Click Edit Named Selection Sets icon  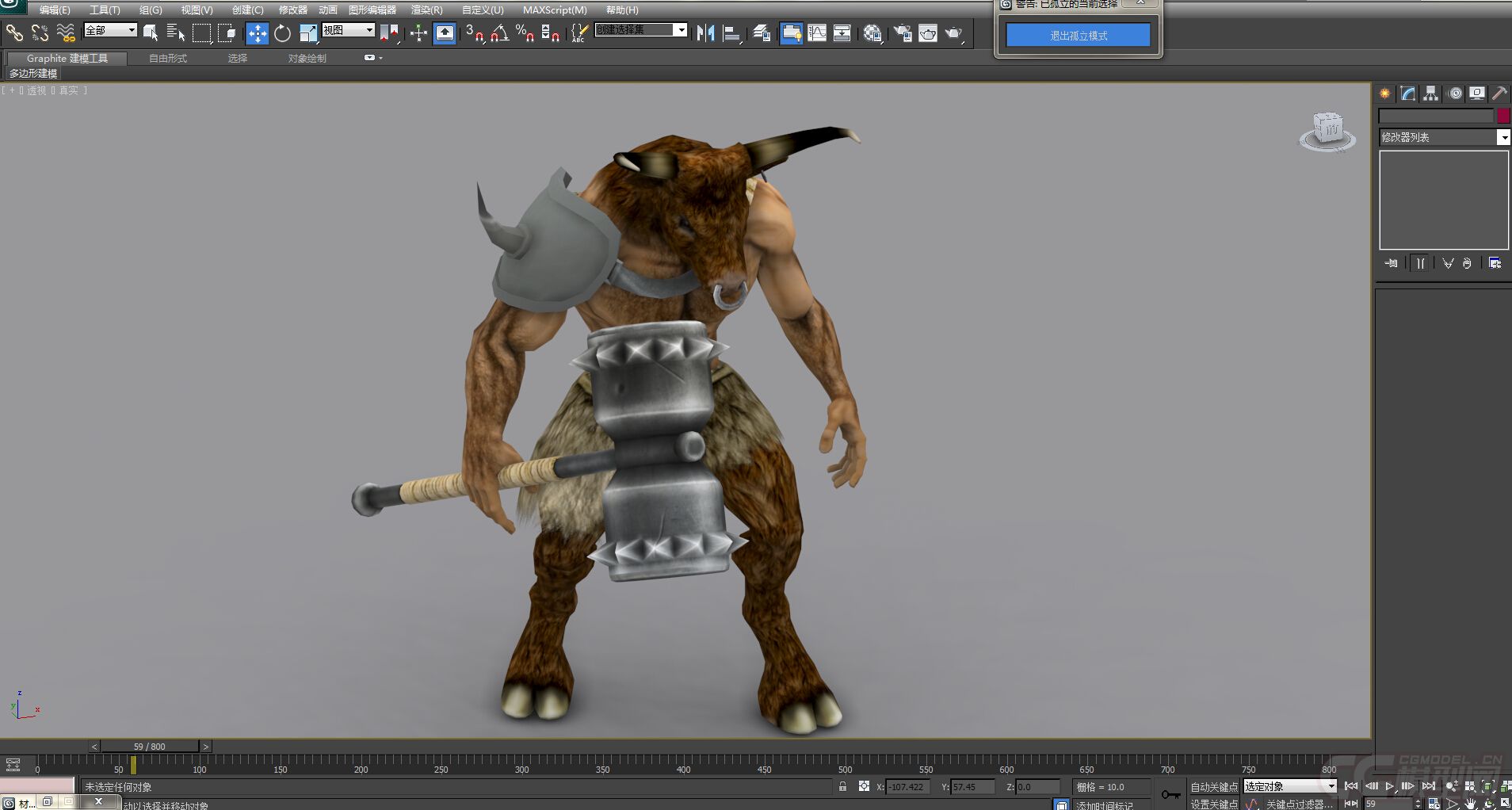(579, 32)
